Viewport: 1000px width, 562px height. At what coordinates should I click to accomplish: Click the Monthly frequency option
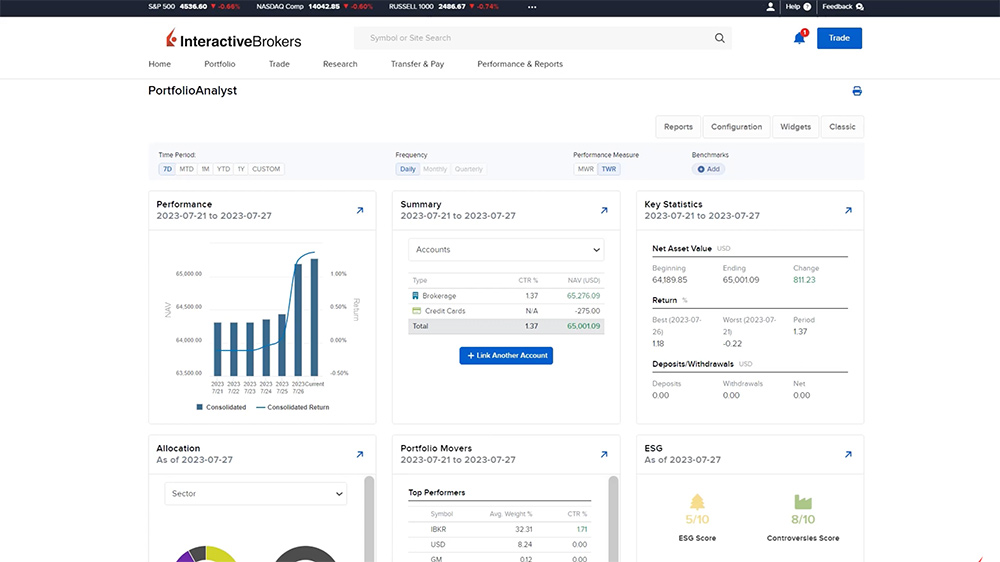(x=435, y=169)
